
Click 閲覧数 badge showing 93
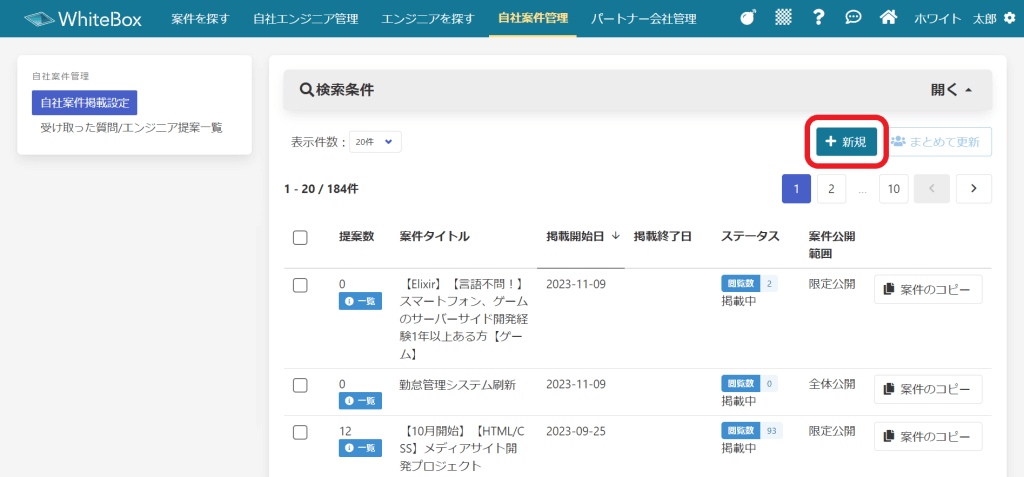(752, 431)
